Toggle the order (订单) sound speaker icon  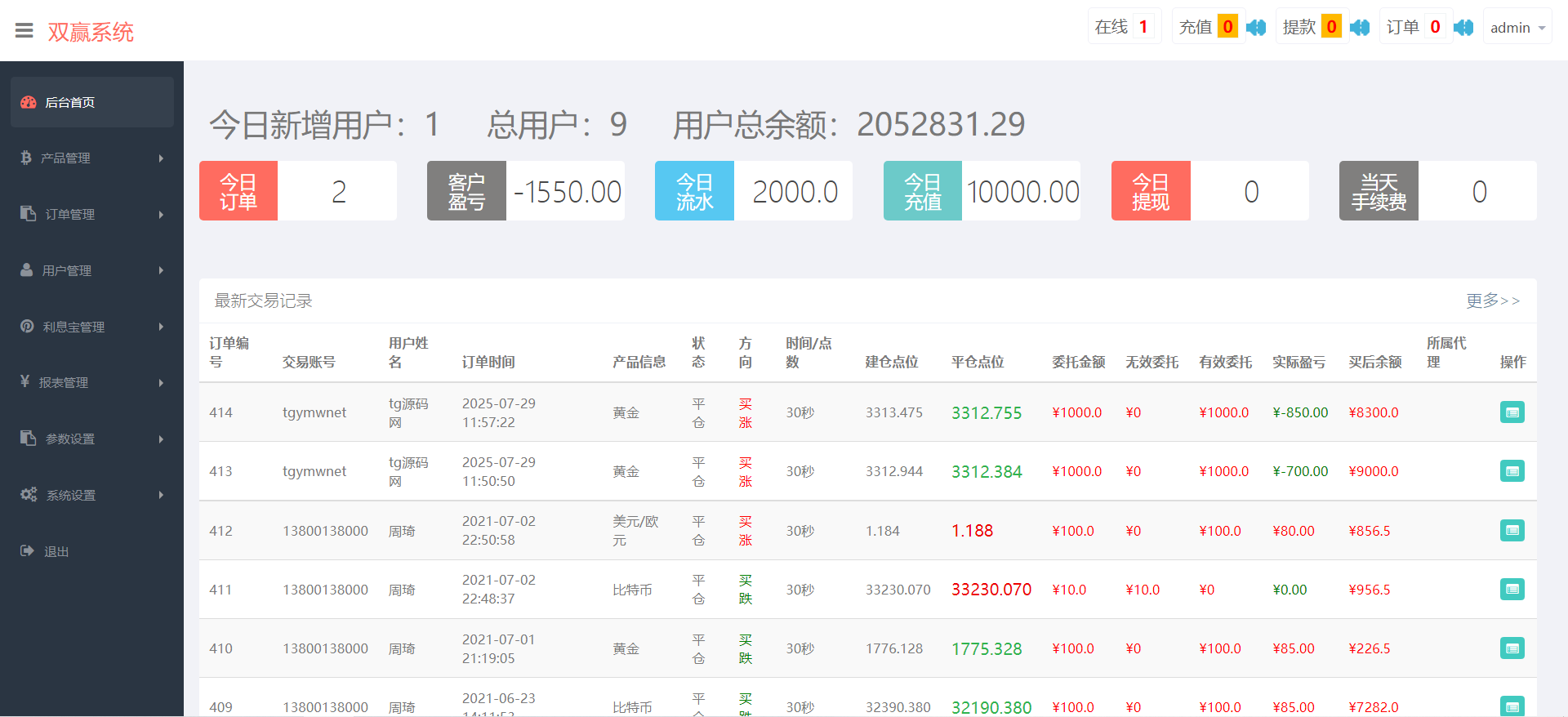pos(1463,28)
